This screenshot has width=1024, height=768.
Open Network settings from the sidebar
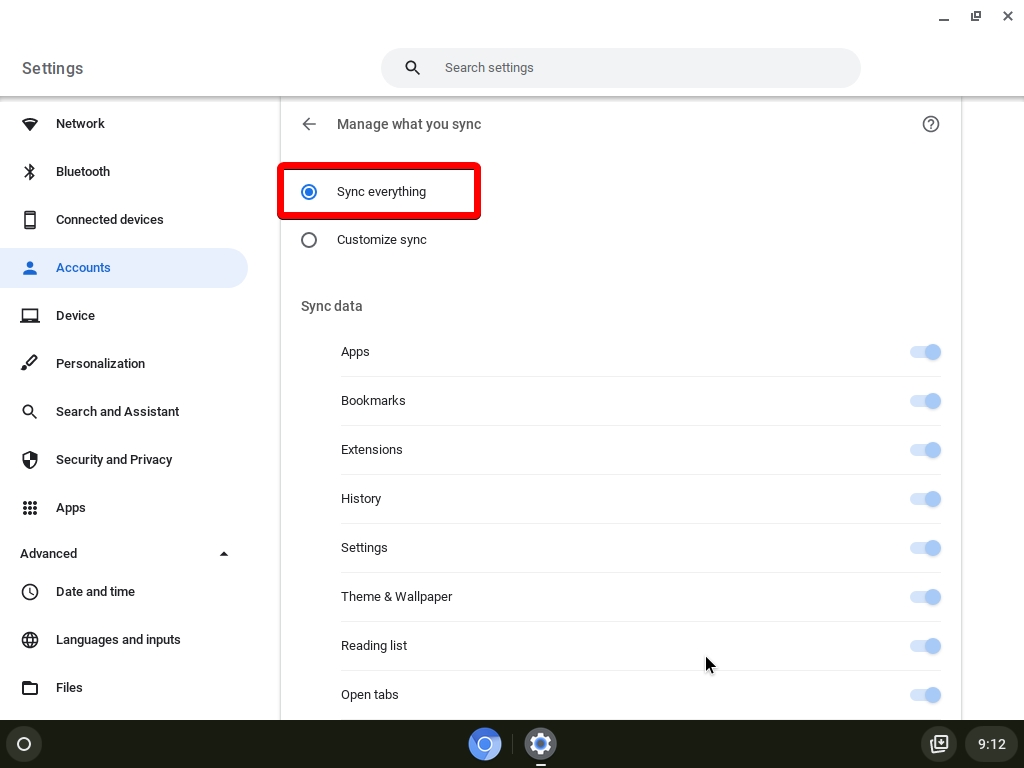(x=80, y=123)
